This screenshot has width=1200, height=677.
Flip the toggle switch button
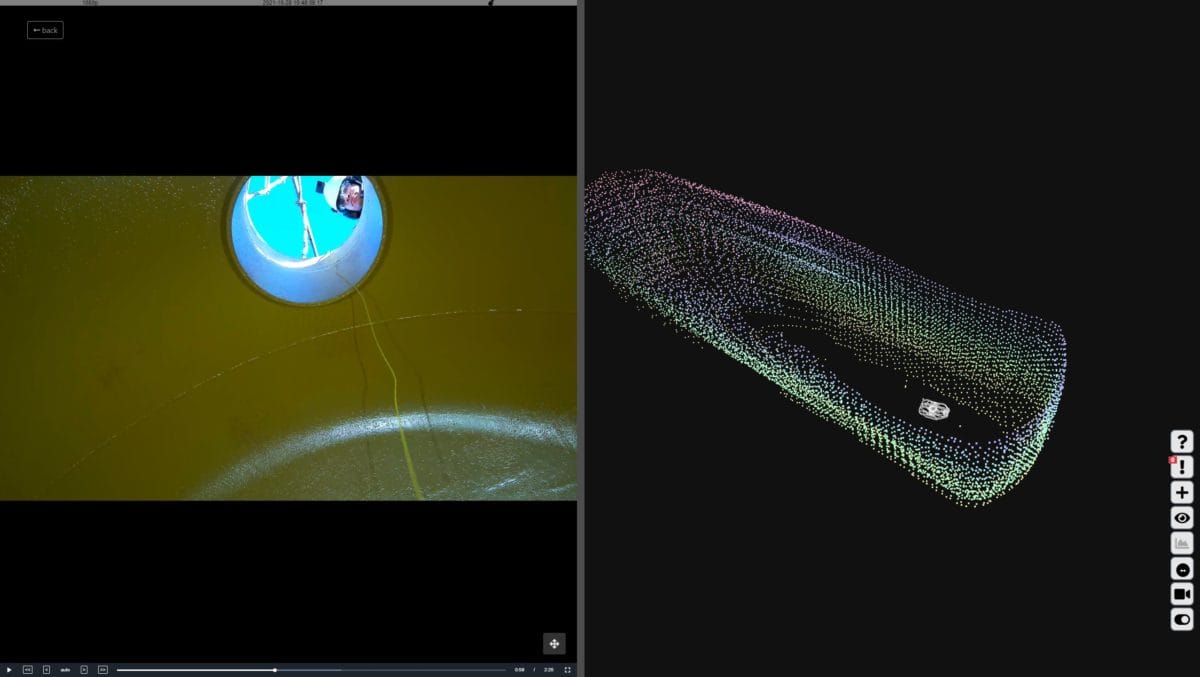click(x=1182, y=620)
